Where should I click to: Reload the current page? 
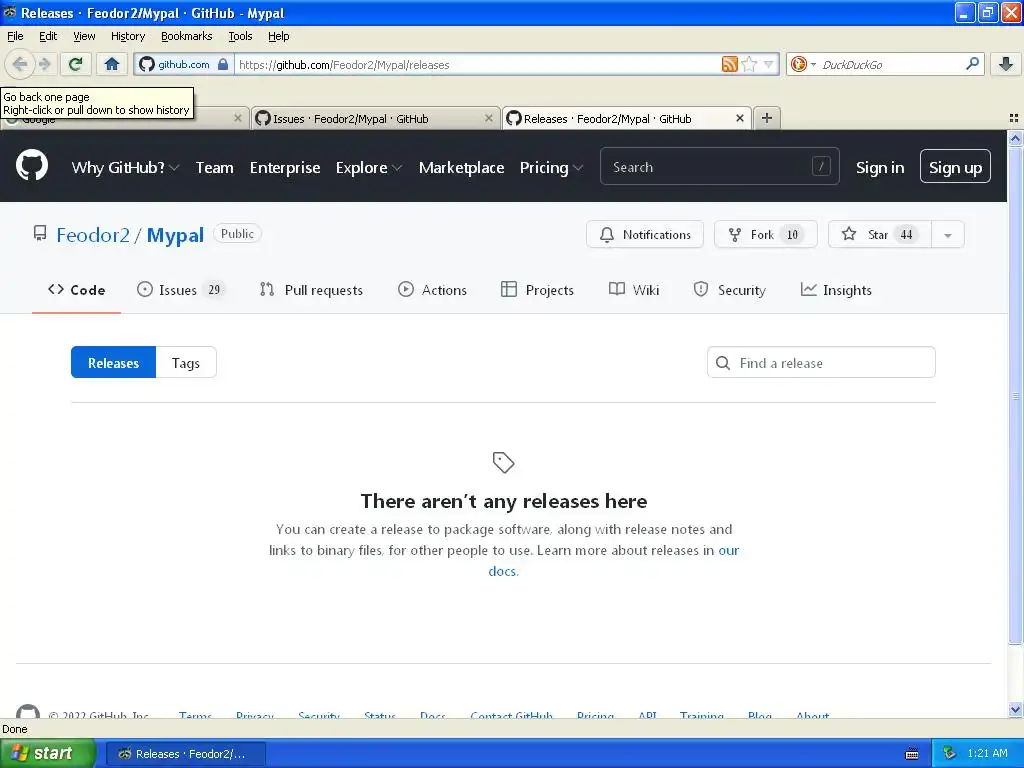(x=75, y=64)
